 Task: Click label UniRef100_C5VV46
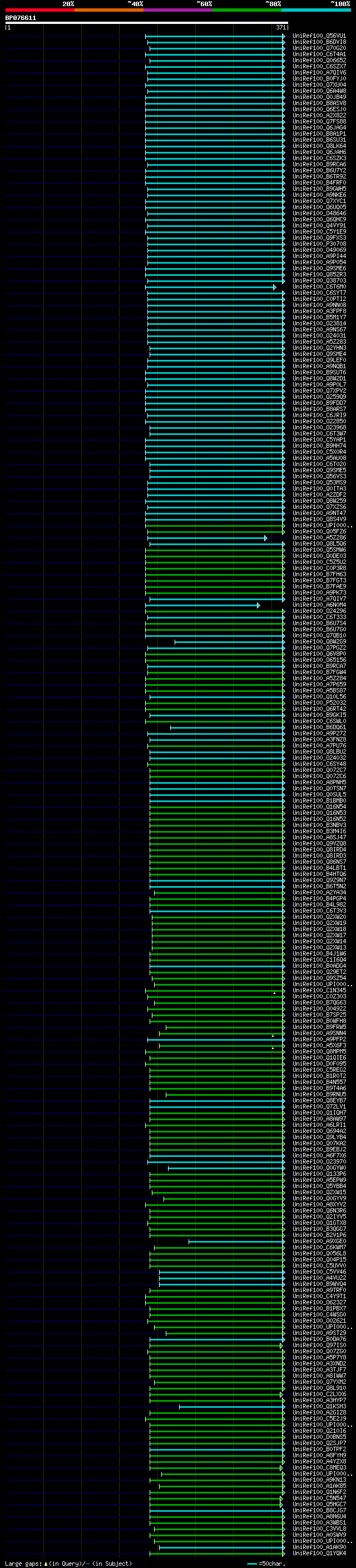tap(319, 1272)
